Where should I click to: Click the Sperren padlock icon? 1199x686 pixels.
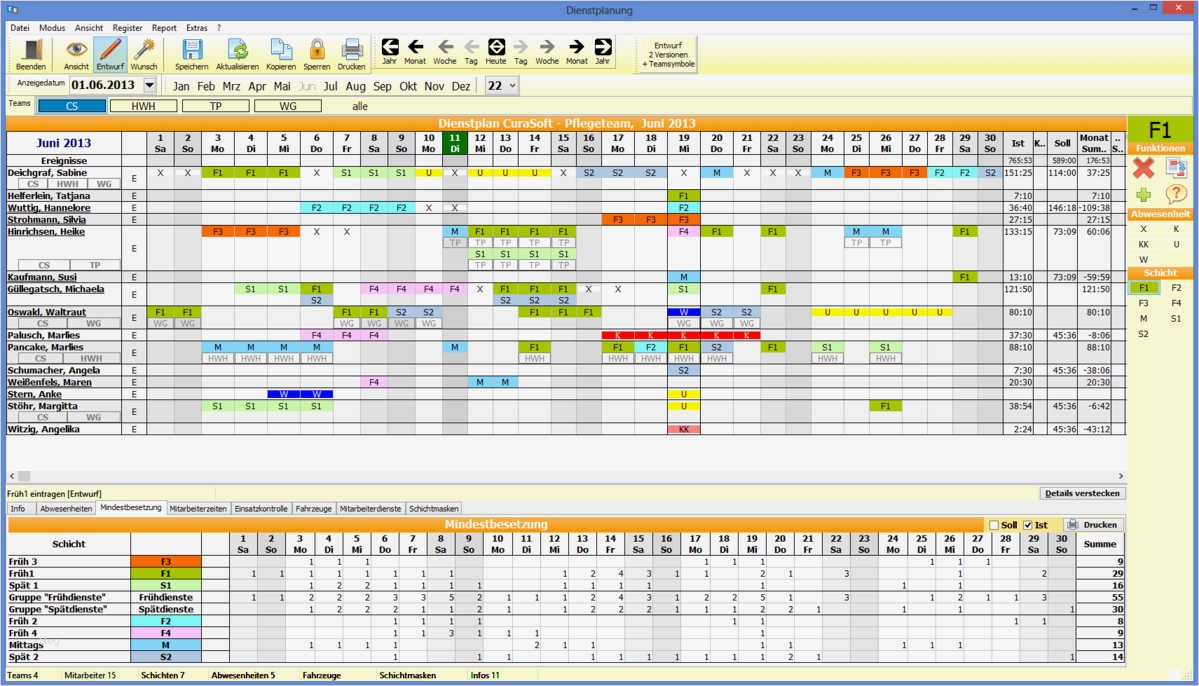(x=318, y=50)
